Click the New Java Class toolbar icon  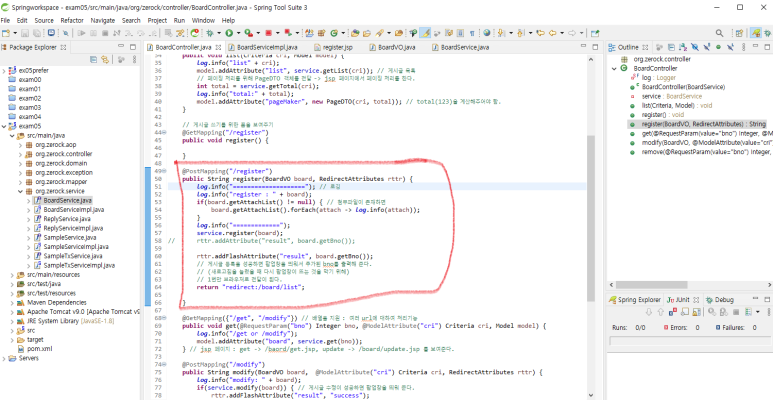[x=334, y=33]
